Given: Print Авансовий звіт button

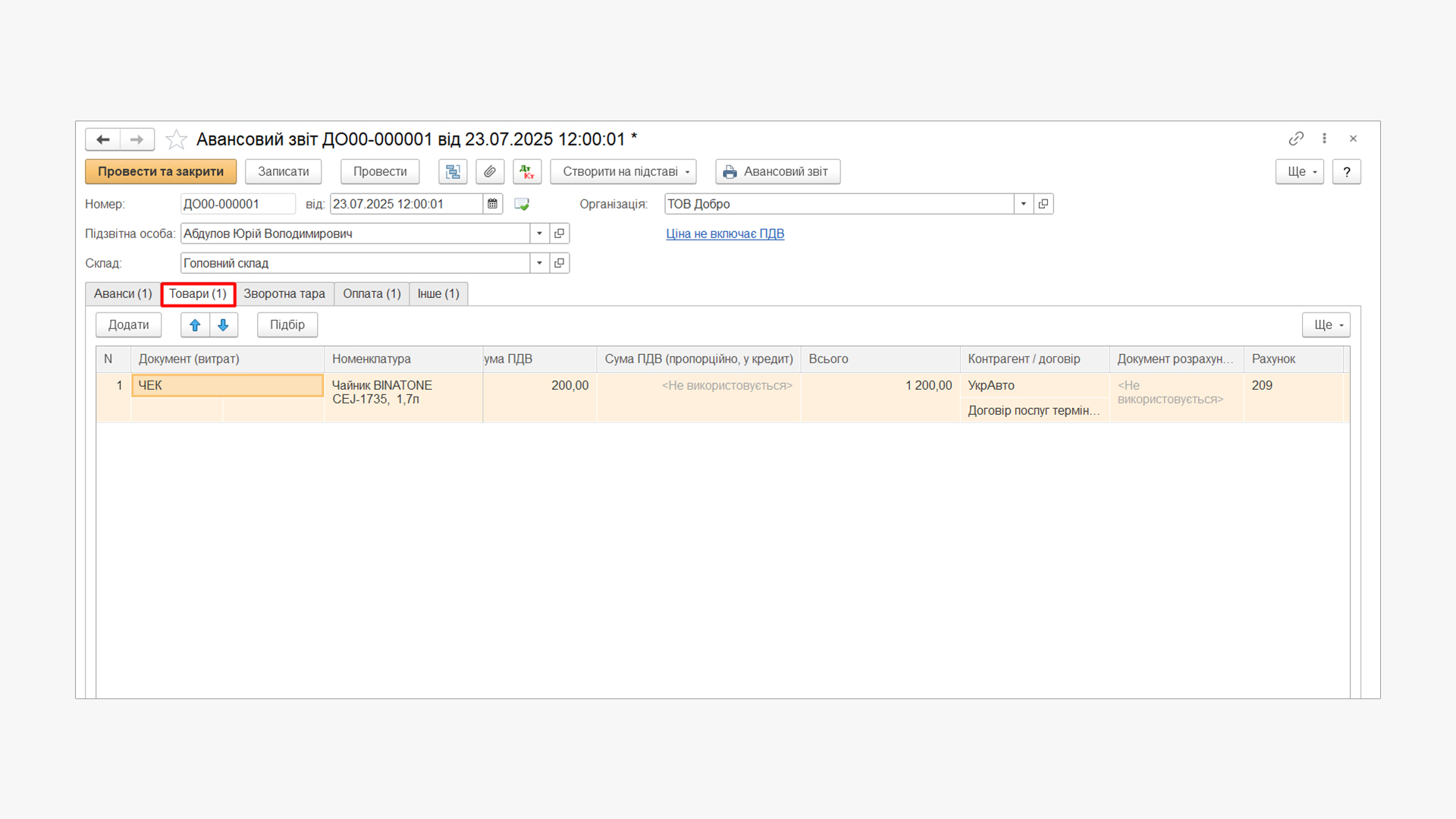Looking at the screenshot, I should (x=777, y=171).
